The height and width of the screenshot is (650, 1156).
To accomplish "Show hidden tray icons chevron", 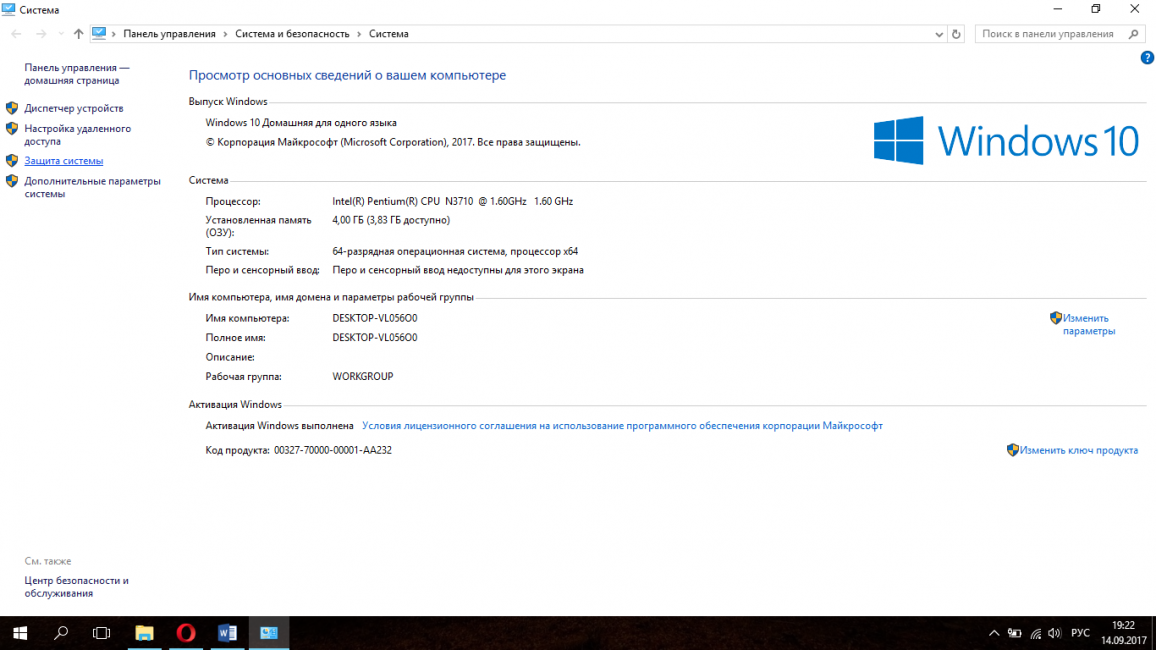I will (x=994, y=633).
